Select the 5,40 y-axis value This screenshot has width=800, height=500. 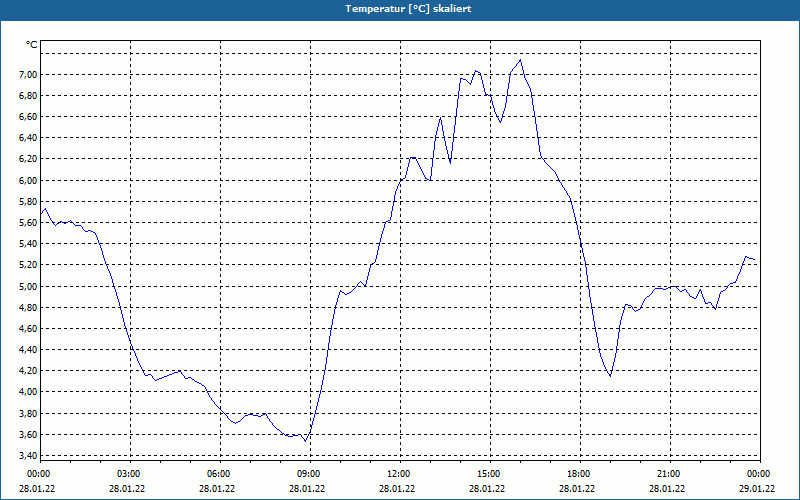tap(28, 244)
